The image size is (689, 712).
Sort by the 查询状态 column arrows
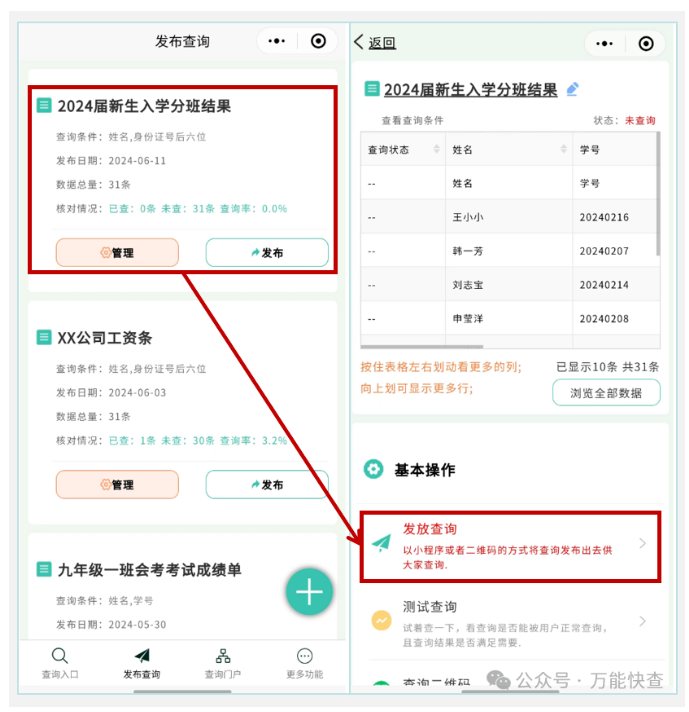(x=436, y=149)
